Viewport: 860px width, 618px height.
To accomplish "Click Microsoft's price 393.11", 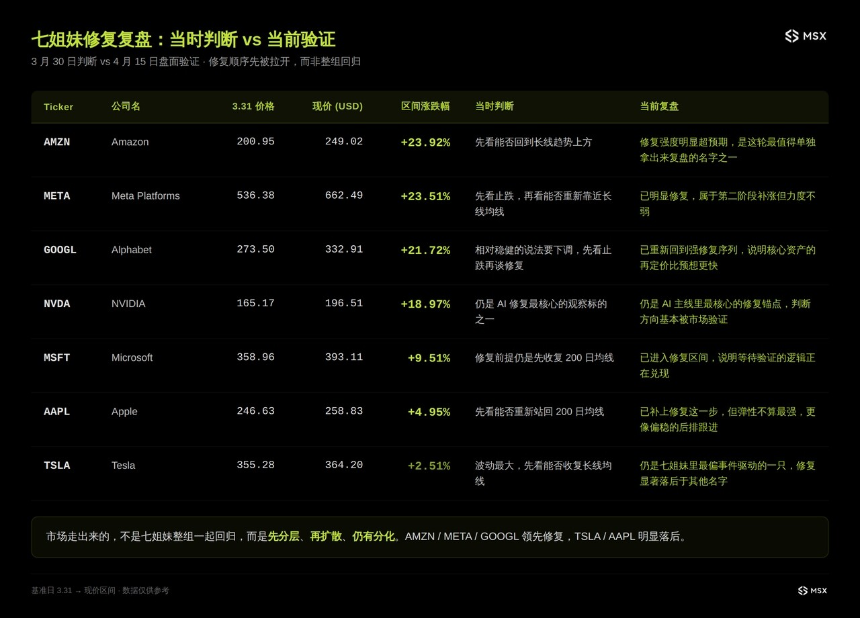I will pyautogui.click(x=343, y=358).
